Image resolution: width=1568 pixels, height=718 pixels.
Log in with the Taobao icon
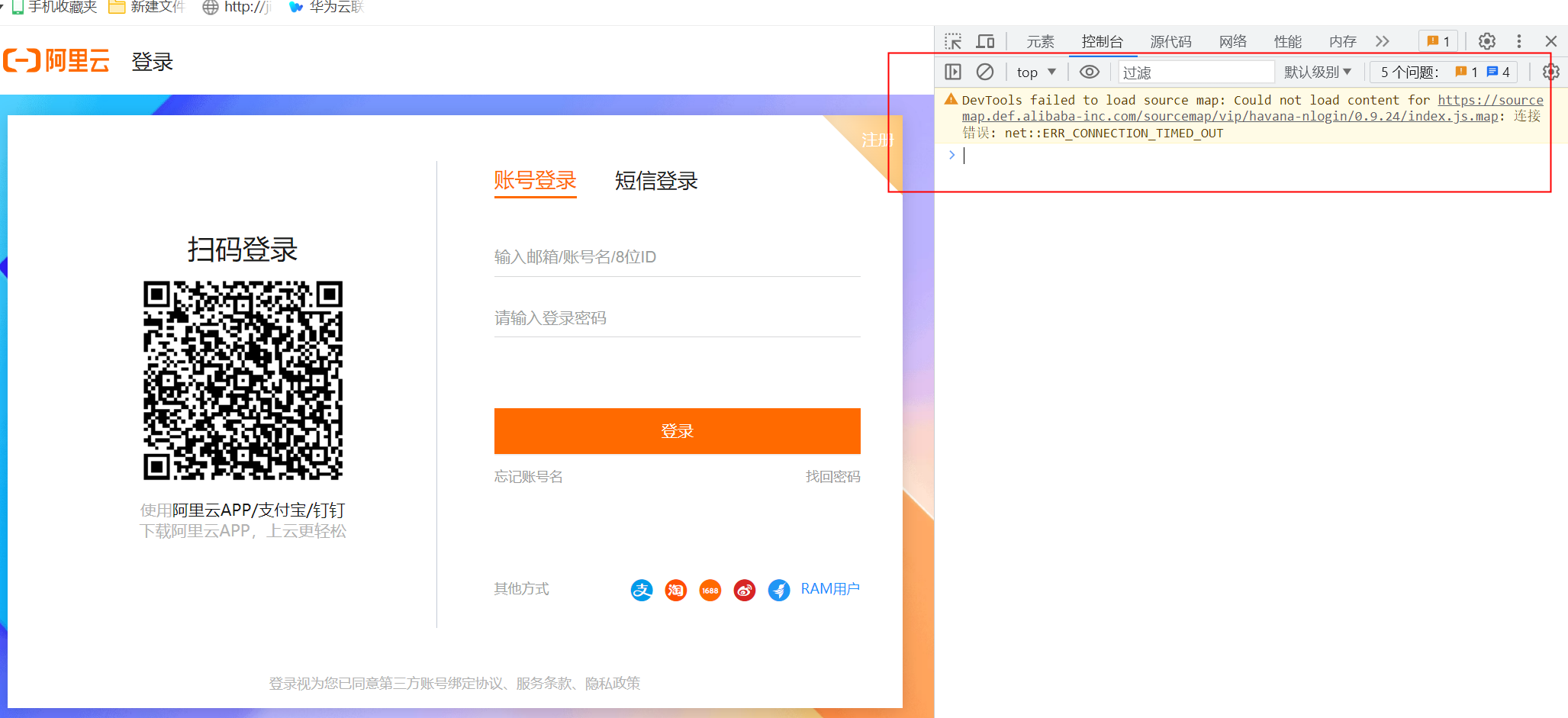(676, 590)
